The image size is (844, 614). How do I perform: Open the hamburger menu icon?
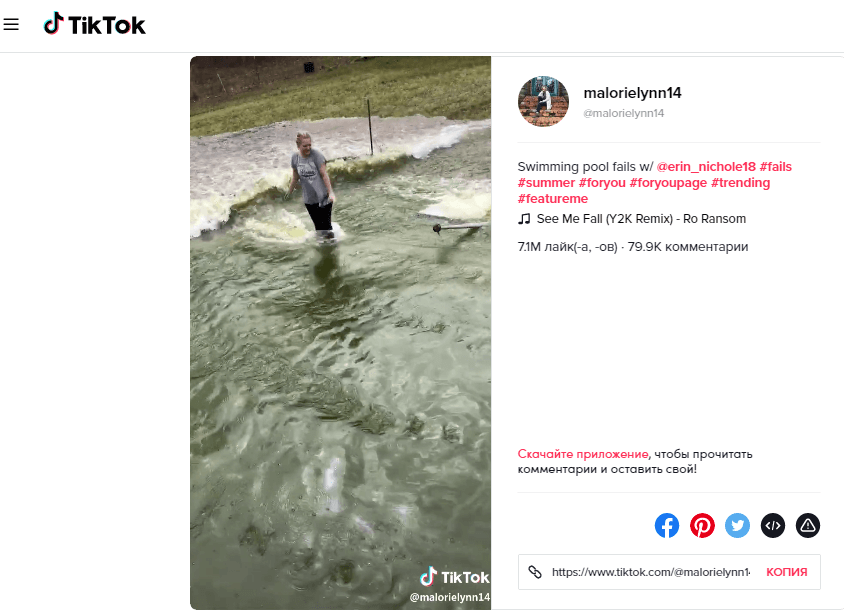pyautogui.click(x=12, y=24)
